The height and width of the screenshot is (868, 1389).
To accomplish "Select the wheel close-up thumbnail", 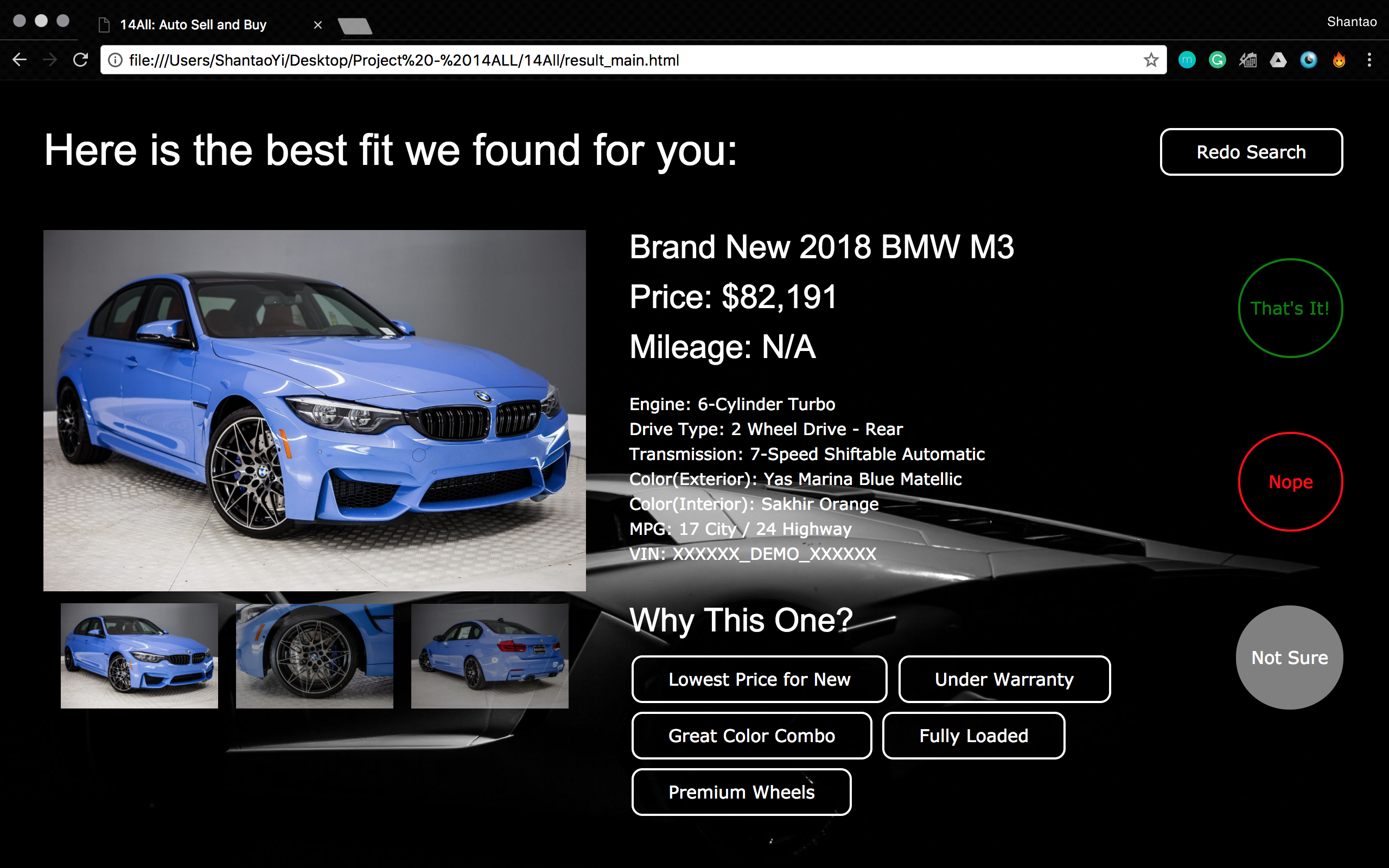I will coord(314,655).
